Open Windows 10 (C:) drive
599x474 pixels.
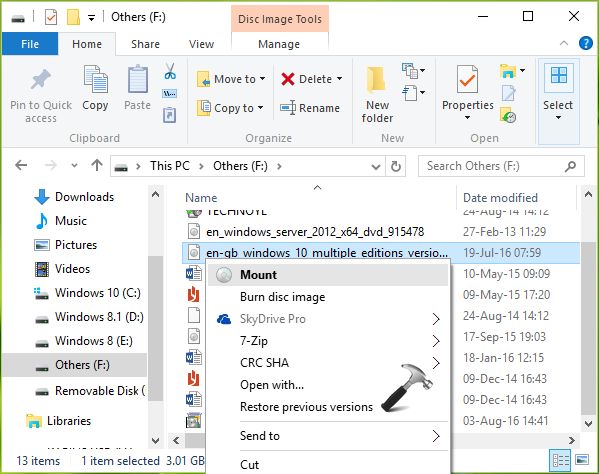[98, 293]
